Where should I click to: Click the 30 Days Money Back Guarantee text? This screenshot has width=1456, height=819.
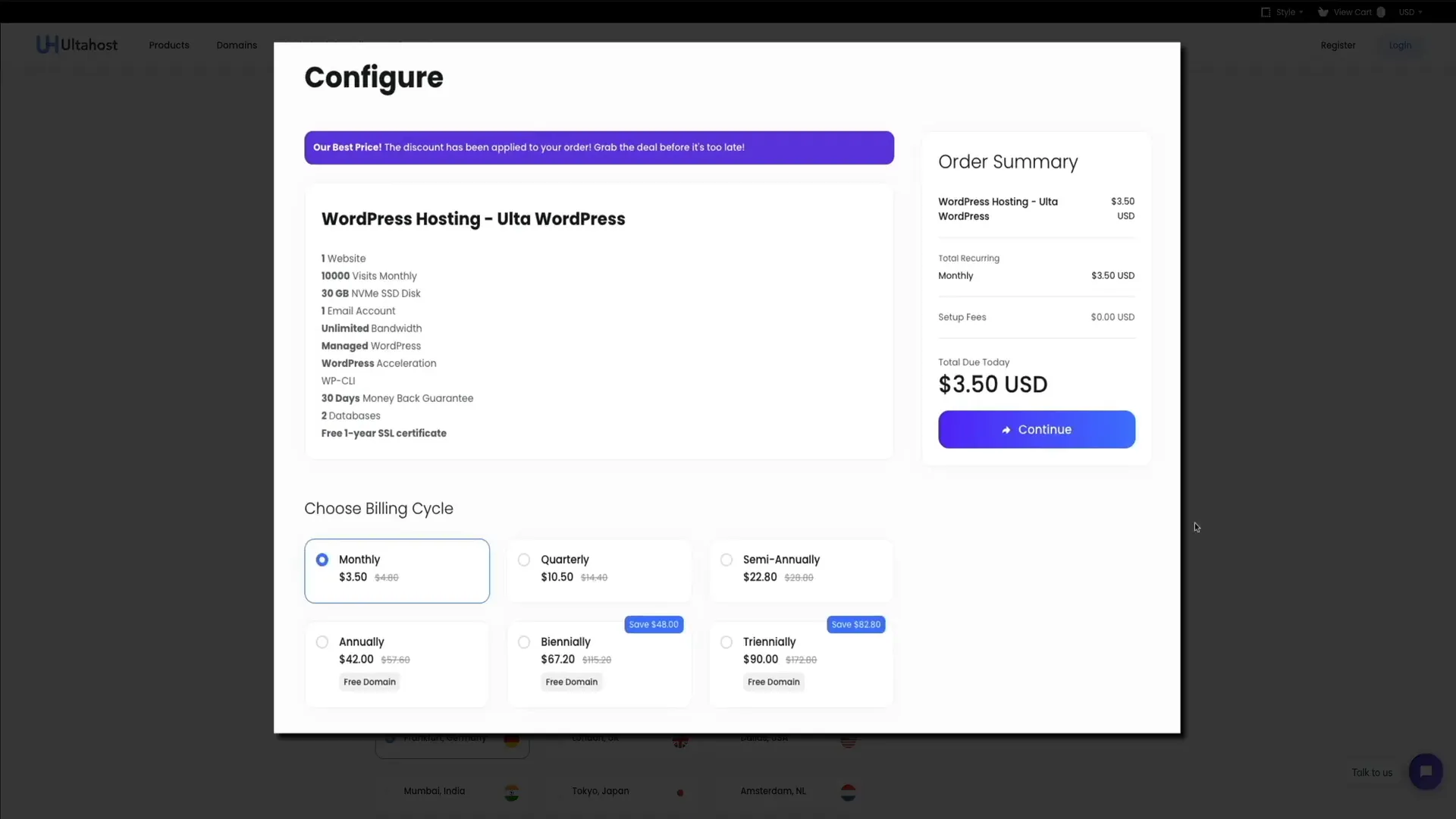[x=397, y=398]
